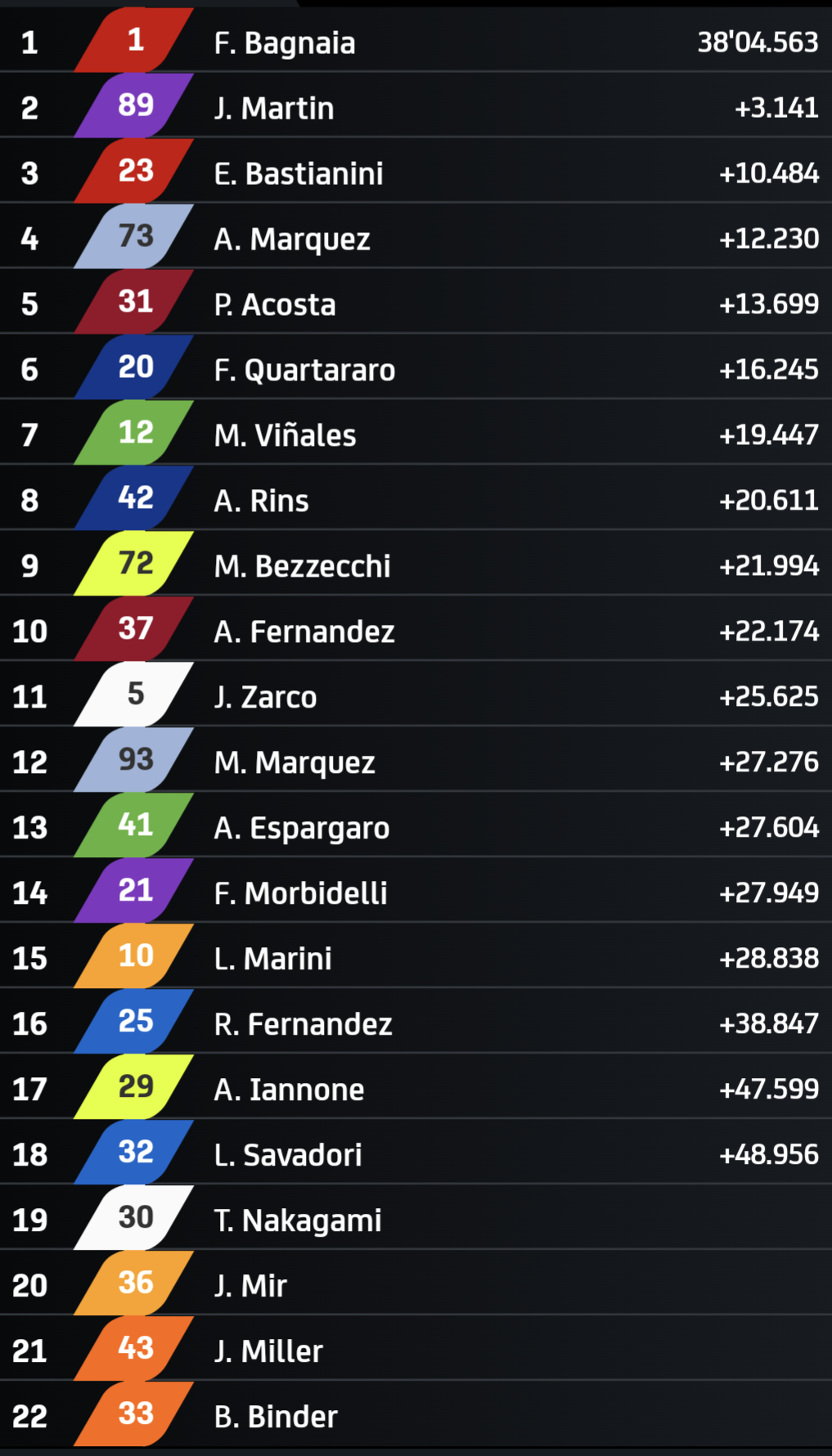Click the +3.141 gap time
Screen dimensions: 832x1456
(776, 107)
